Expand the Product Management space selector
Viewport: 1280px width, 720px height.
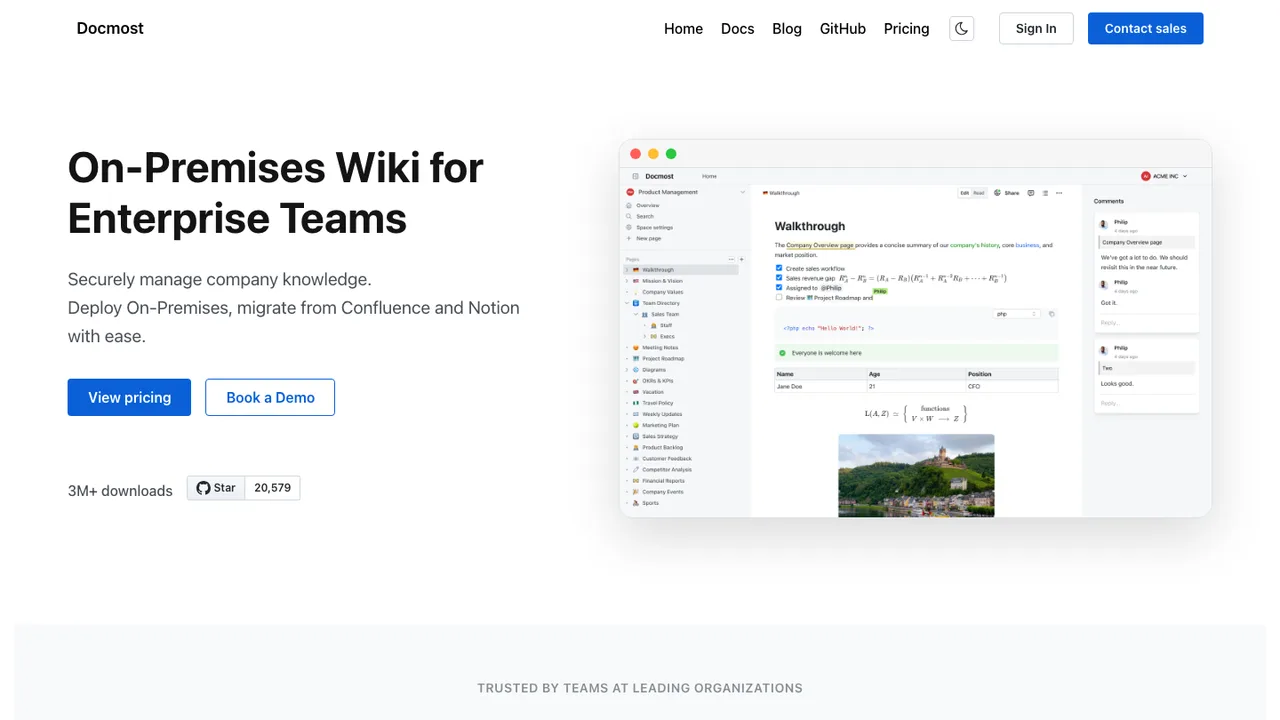coord(686,192)
